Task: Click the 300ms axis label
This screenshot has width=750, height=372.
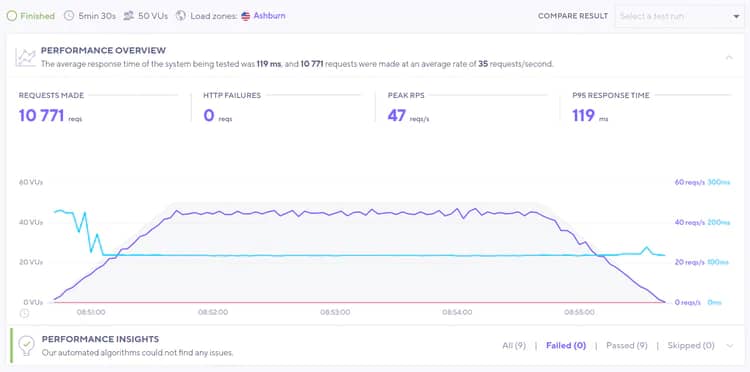Action: (719, 182)
